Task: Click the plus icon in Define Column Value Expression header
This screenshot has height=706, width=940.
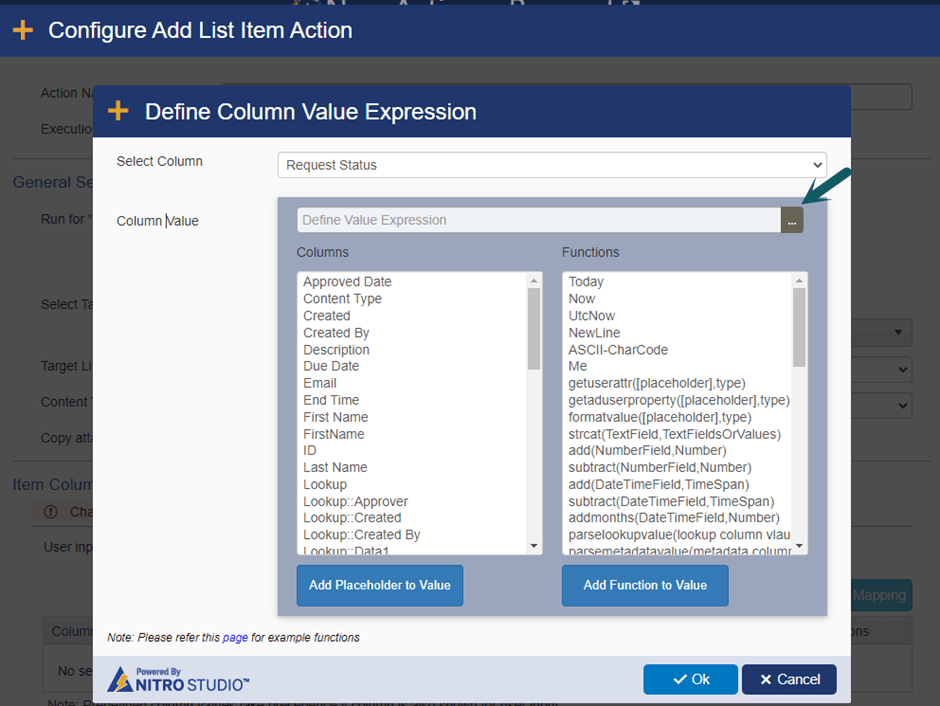Action: (x=118, y=112)
